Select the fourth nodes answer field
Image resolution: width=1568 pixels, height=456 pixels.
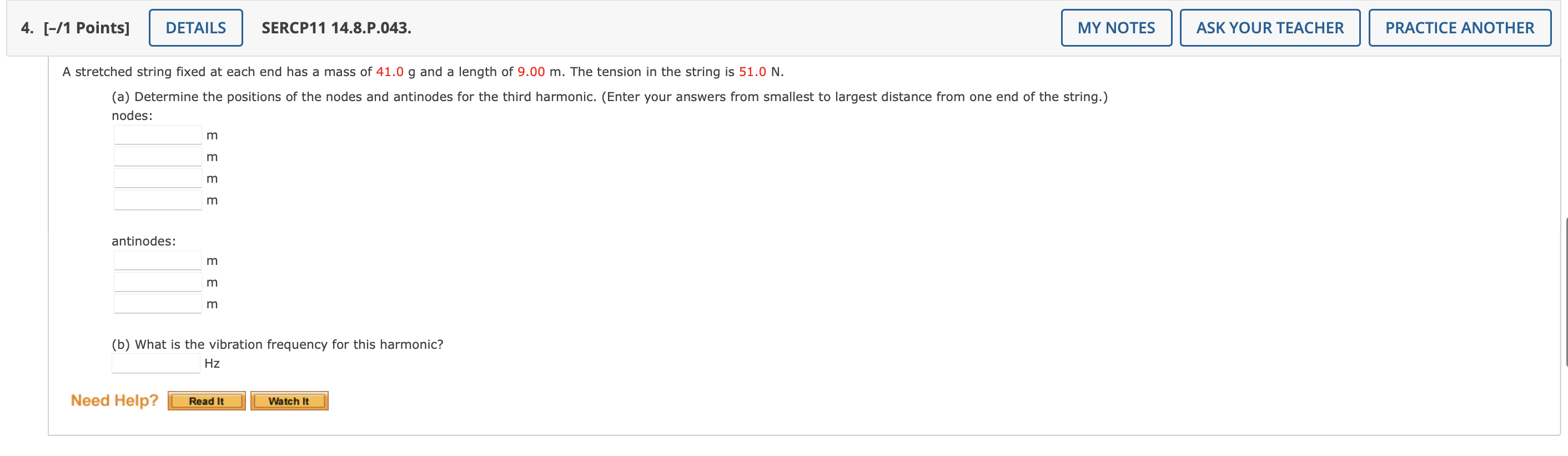tap(157, 199)
